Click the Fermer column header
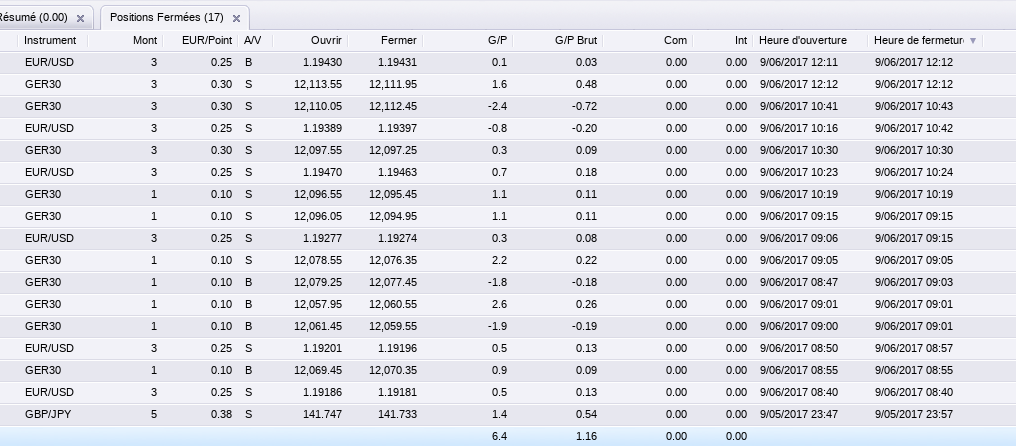 click(x=398, y=41)
